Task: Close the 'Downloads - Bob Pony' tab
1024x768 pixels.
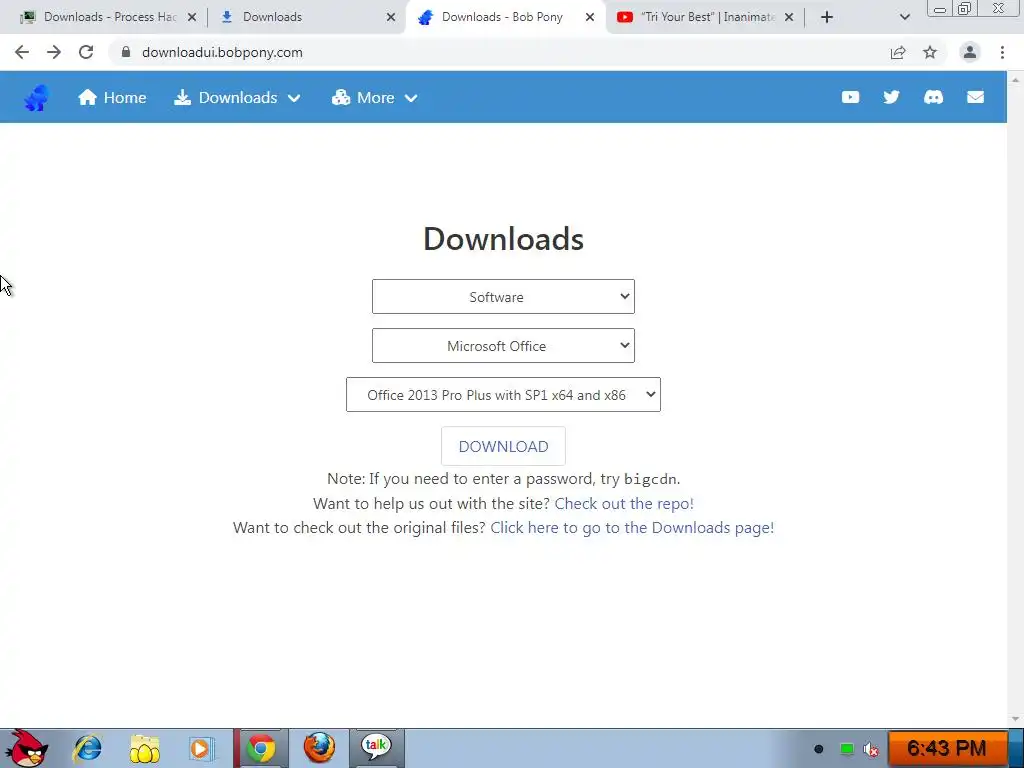Action: (590, 18)
